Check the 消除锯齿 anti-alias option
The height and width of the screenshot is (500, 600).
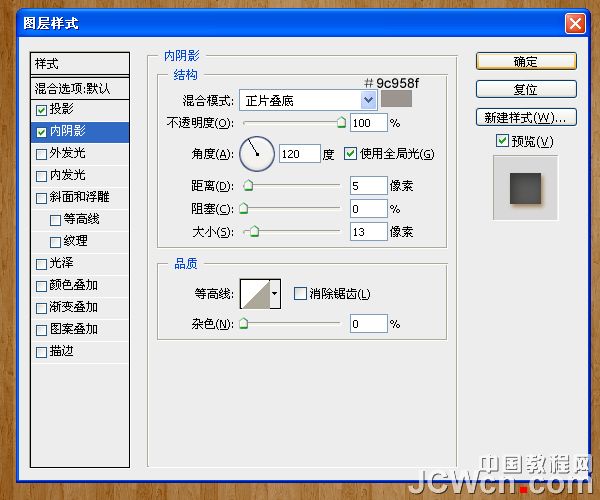click(x=300, y=293)
